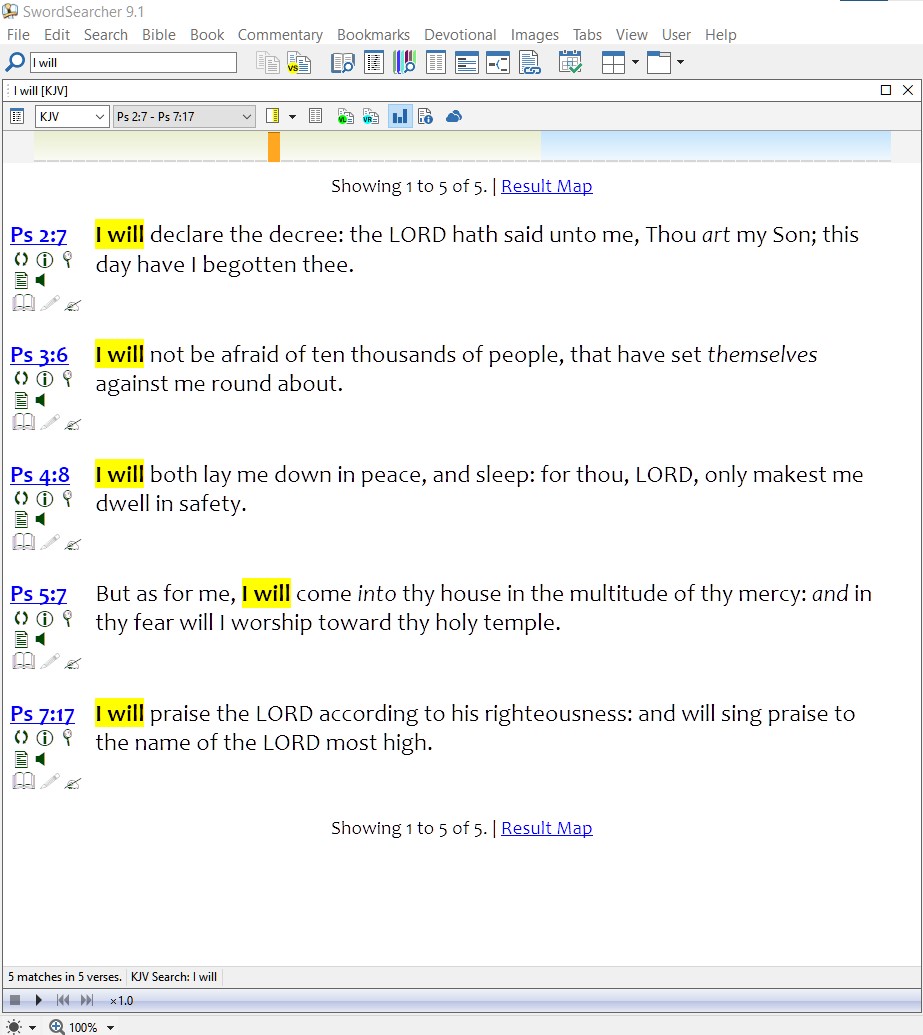
Task: Open the Bible search icon (book with magnifier)
Action: point(343,63)
